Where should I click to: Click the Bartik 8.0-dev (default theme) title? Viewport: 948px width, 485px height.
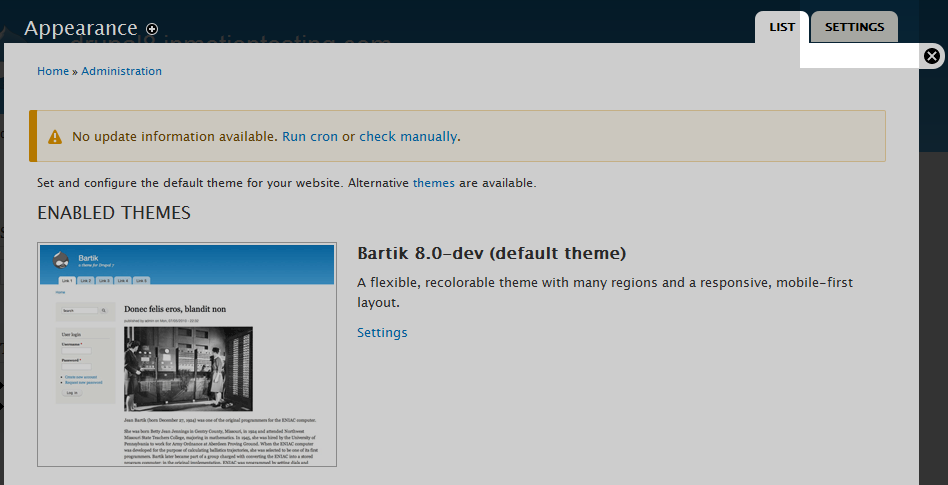tap(492, 253)
